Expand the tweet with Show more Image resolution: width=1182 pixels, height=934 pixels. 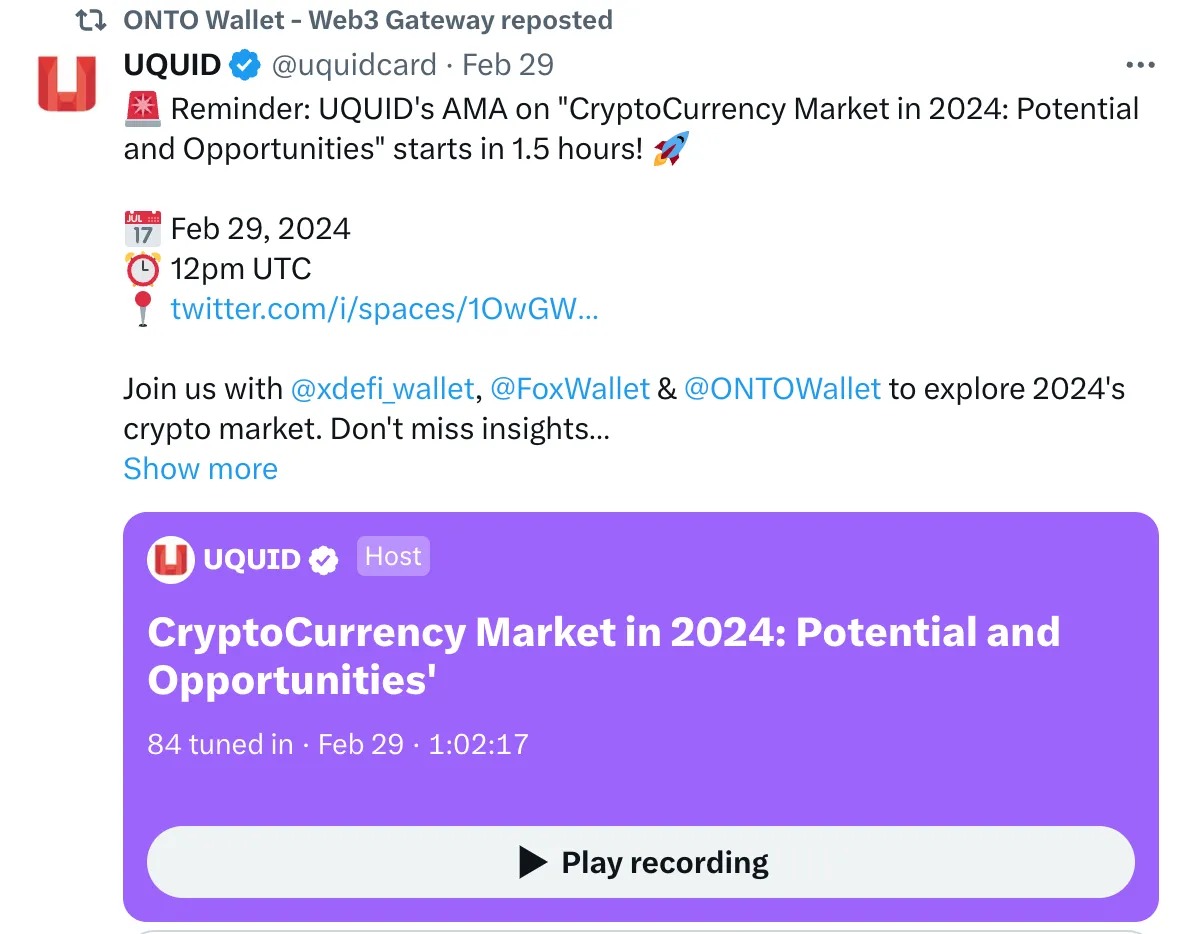[x=200, y=469]
